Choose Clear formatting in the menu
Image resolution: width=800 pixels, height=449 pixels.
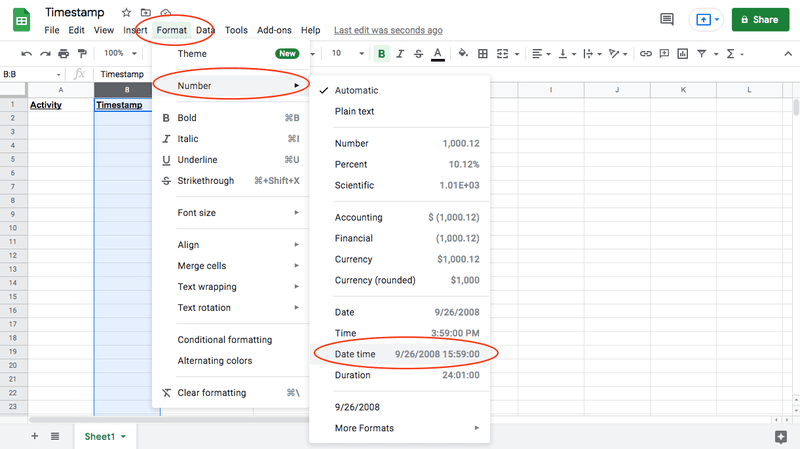point(231,393)
